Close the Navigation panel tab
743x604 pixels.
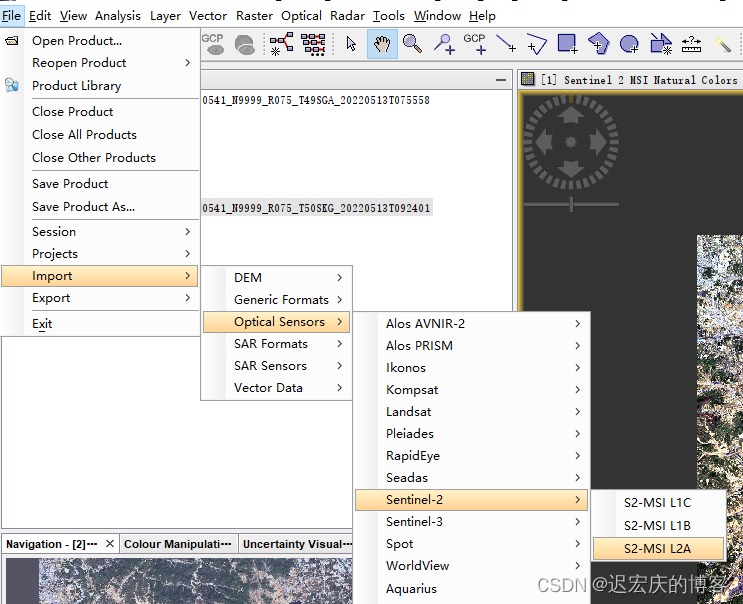110,543
